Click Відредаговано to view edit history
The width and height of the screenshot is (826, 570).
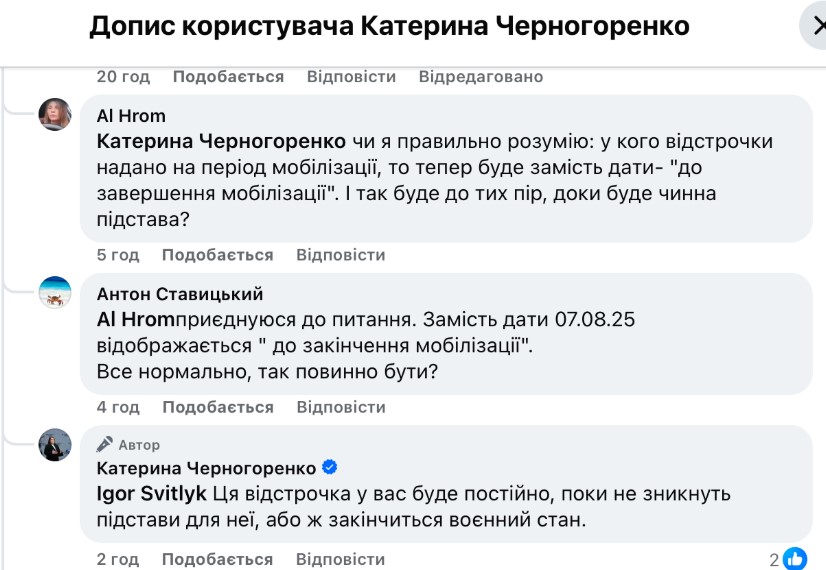pyautogui.click(x=480, y=76)
